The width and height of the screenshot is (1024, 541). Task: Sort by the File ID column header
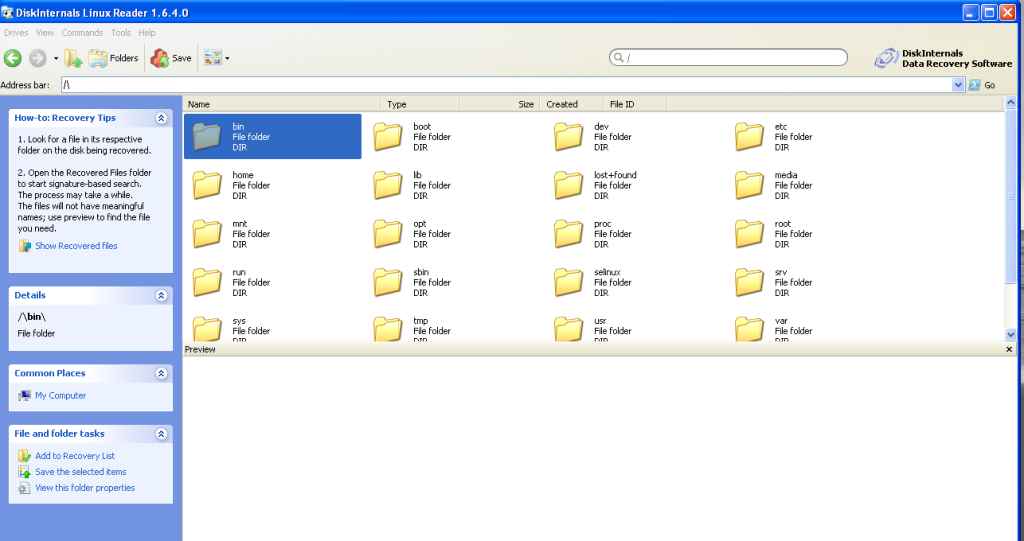tap(635, 104)
